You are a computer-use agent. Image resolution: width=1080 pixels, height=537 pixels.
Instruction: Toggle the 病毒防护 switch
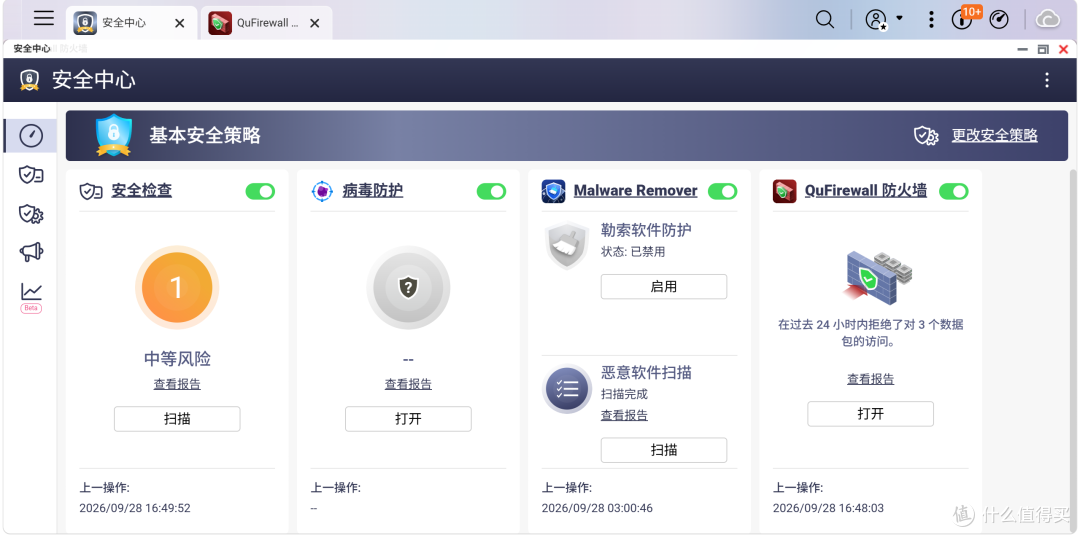(492, 191)
